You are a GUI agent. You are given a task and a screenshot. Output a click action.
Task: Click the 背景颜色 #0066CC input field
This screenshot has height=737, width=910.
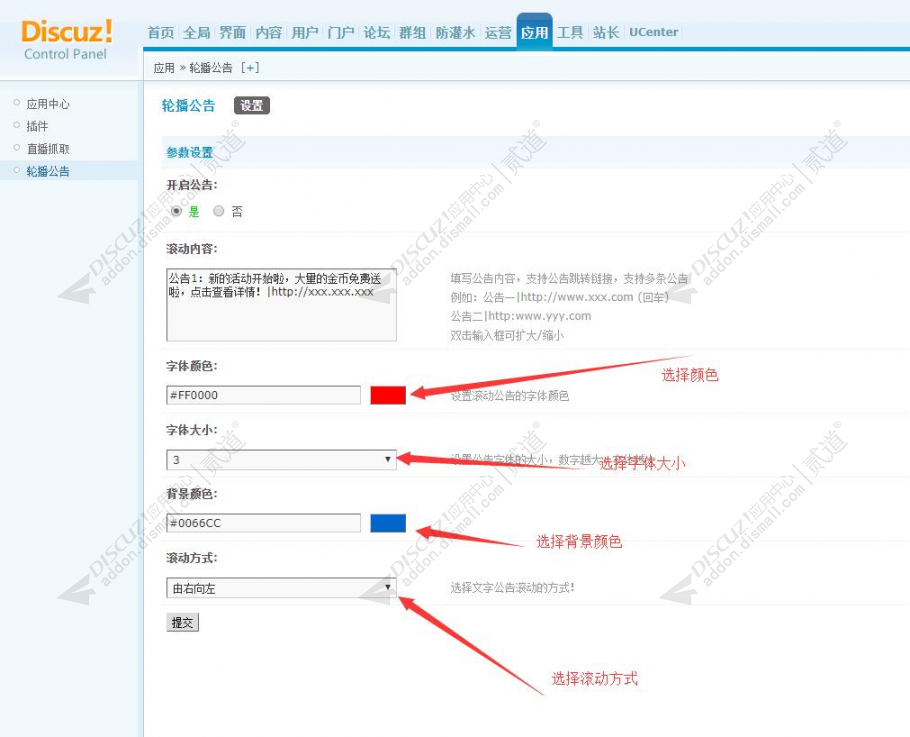pyautogui.click(x=263, y=523)
